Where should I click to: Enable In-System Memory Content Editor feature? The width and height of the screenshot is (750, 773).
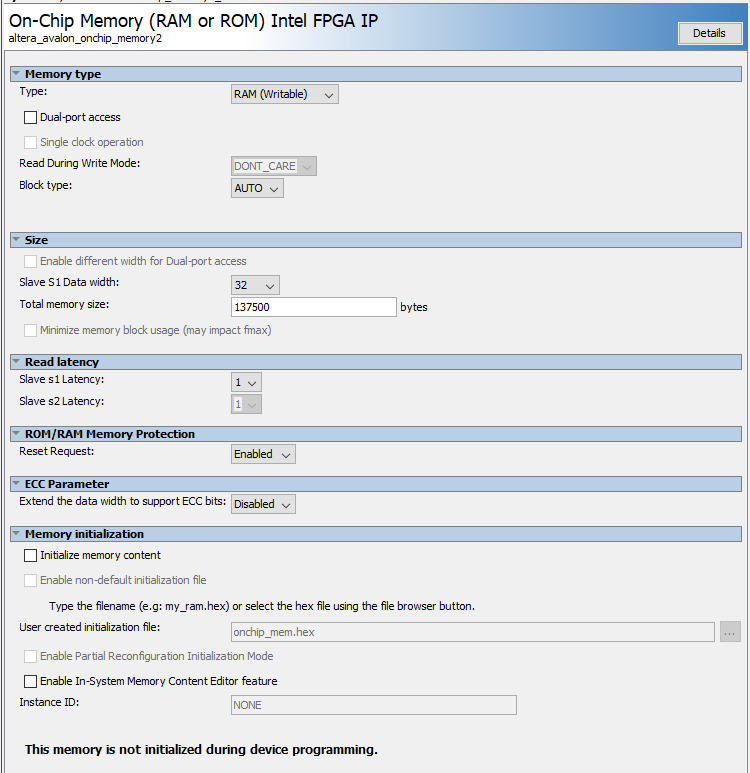point(31,681)
